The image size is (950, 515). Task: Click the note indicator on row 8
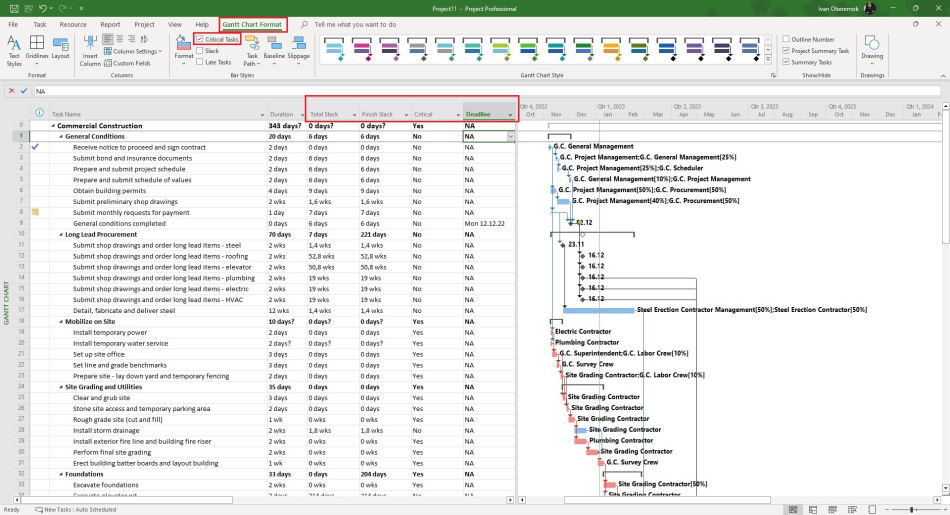point(35,212)
